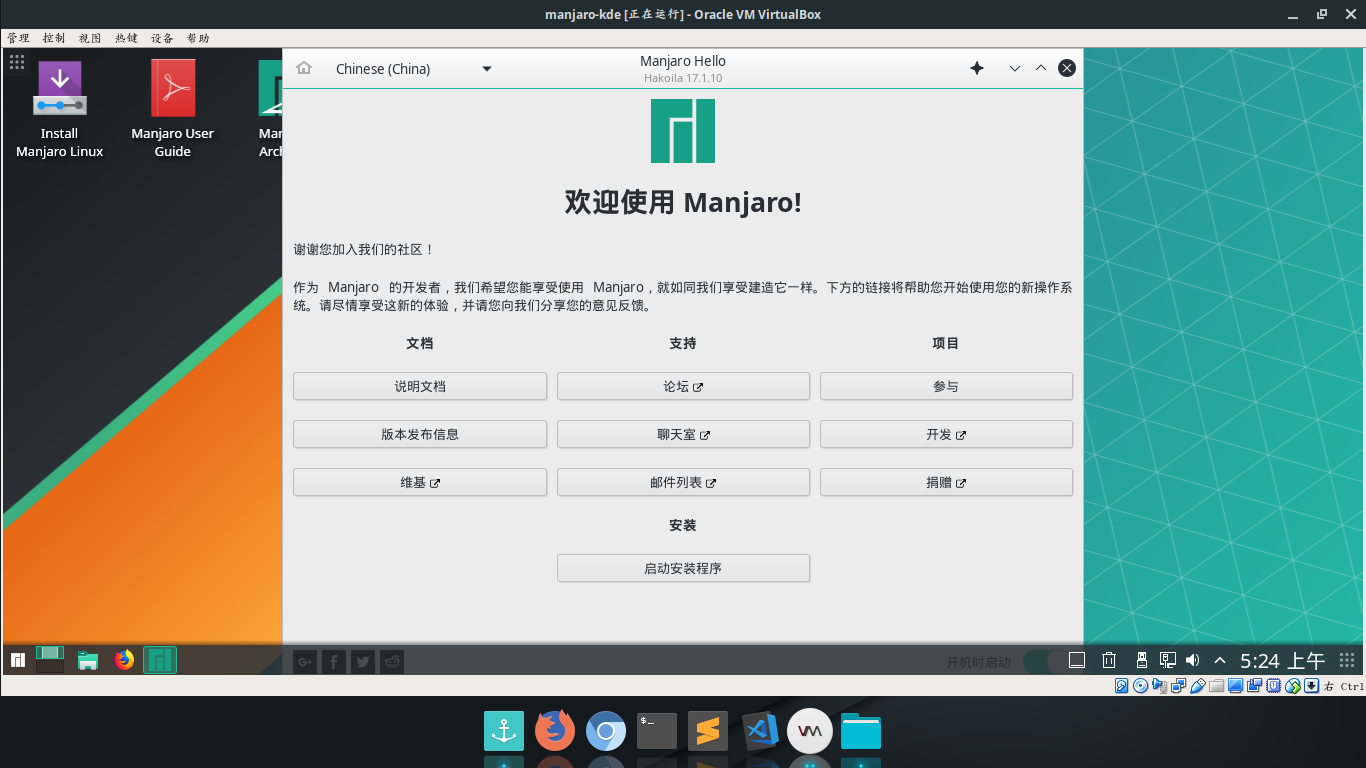Click the 启动安装程序 launch installer button

683,568
